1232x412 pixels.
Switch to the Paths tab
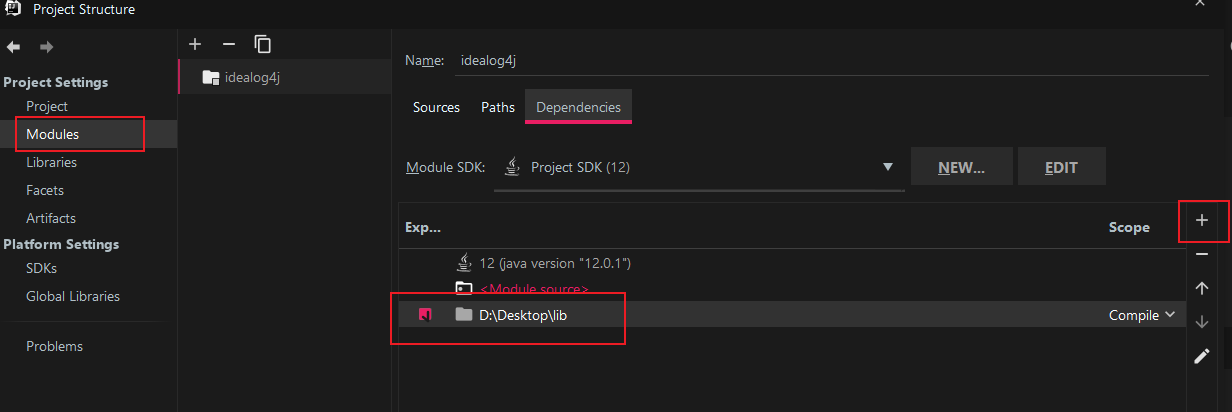click(x=498, y=107)
